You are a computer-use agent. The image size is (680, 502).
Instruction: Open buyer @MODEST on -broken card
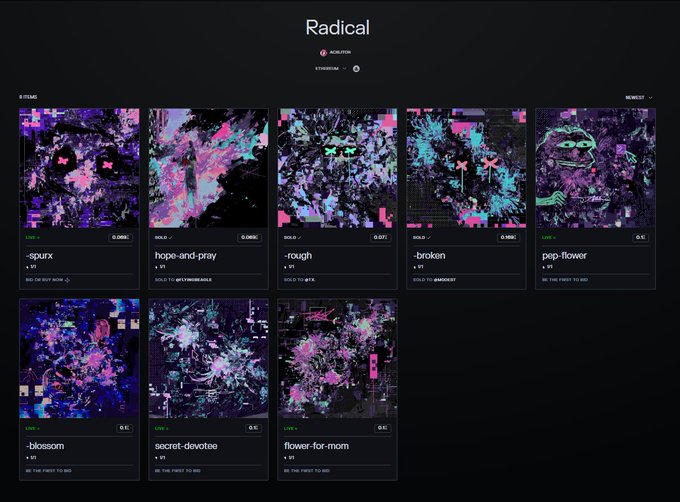pos(445,280)
